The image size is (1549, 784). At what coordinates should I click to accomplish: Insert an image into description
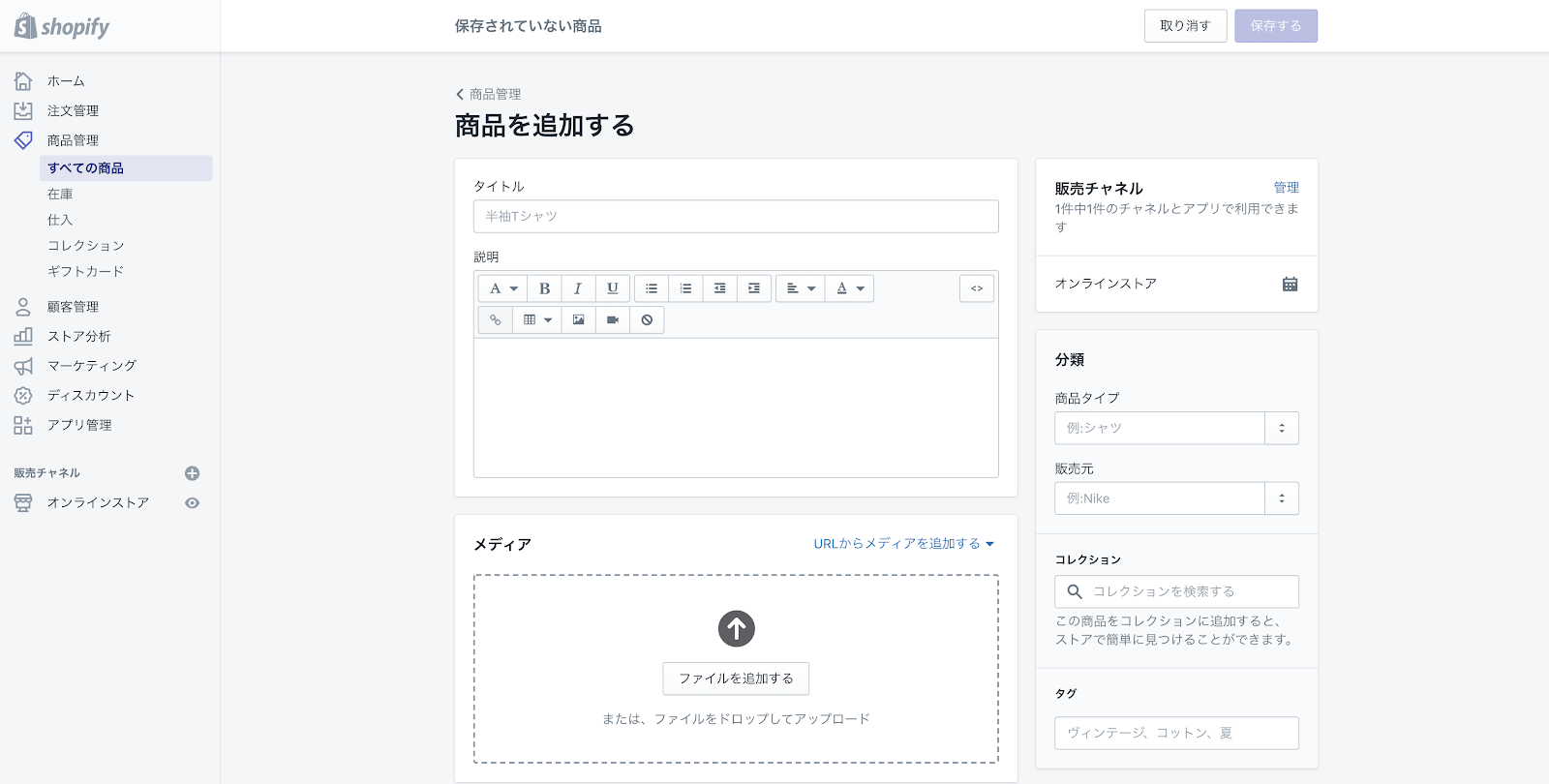[x=578, y=319]
